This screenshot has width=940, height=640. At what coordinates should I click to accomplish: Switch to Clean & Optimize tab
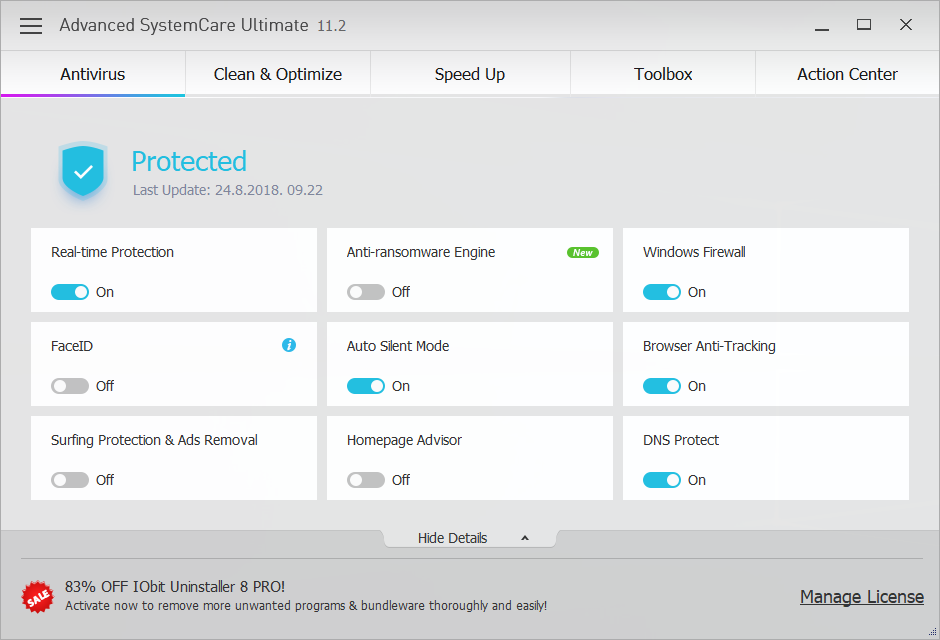click(278, 74)
